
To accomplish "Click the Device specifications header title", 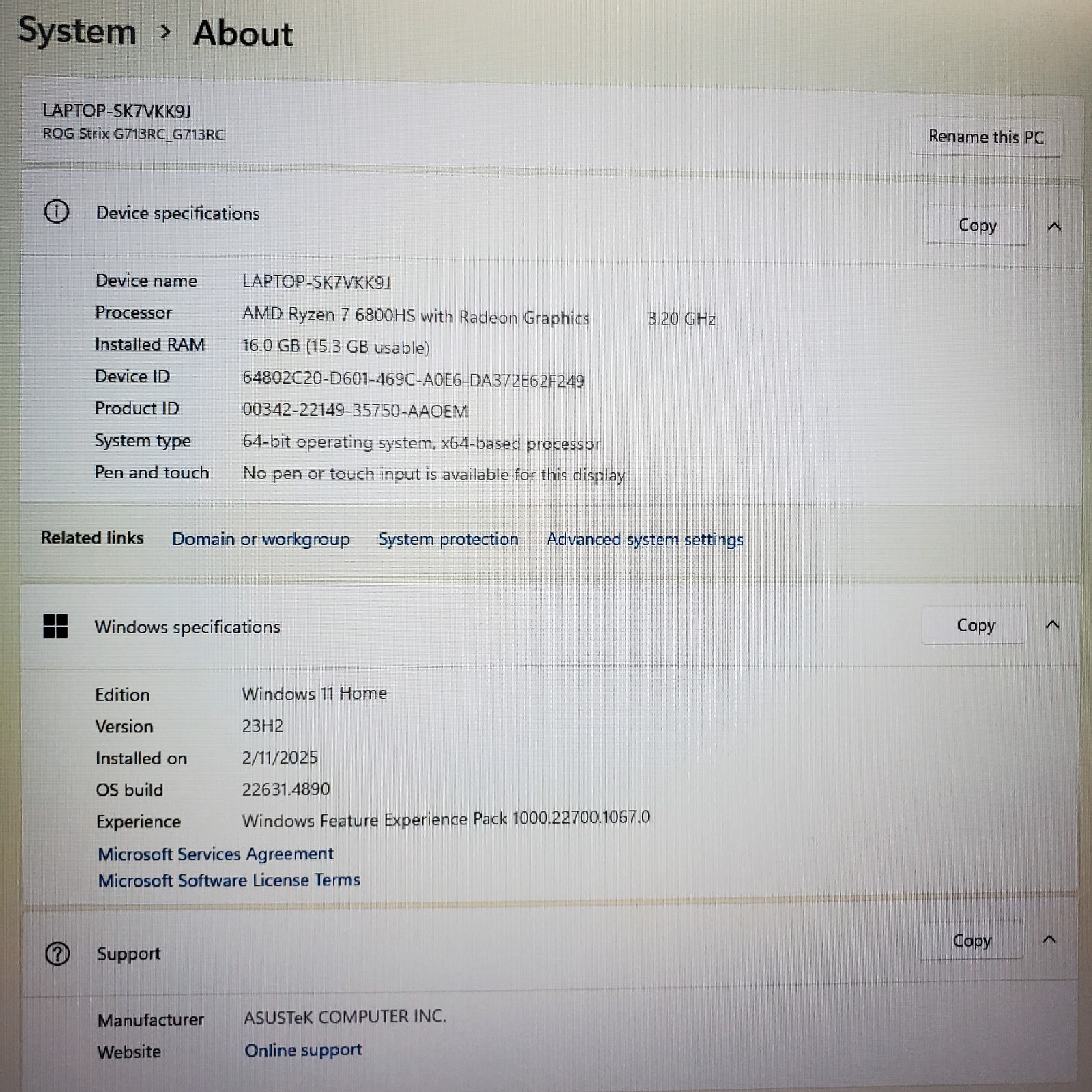I will 178,214.
